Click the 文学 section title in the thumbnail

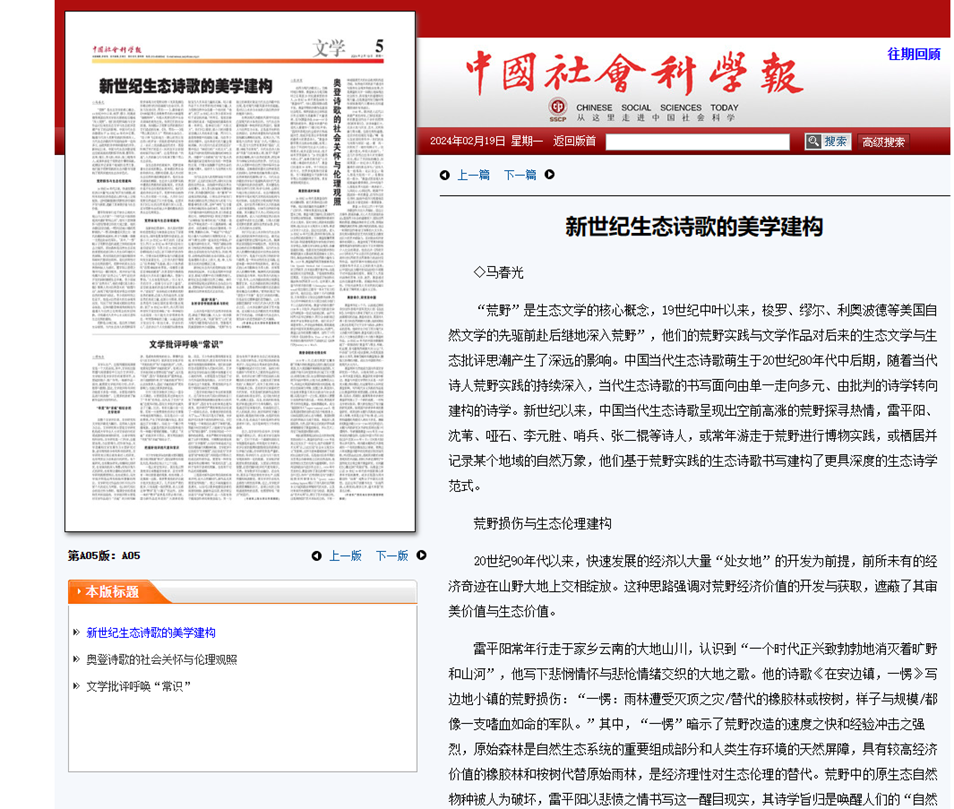(329, 48)
